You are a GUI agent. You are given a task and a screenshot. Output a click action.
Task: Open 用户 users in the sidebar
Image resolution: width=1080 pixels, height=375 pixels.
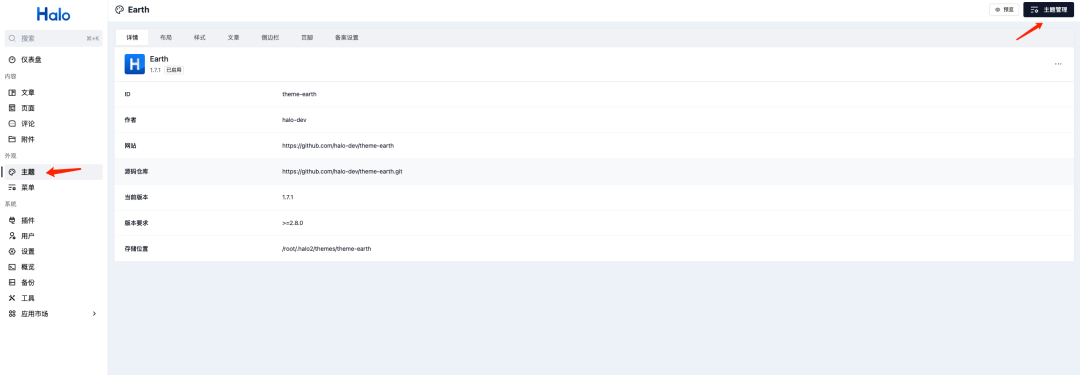pyautogui.click(x=28, y=236)
